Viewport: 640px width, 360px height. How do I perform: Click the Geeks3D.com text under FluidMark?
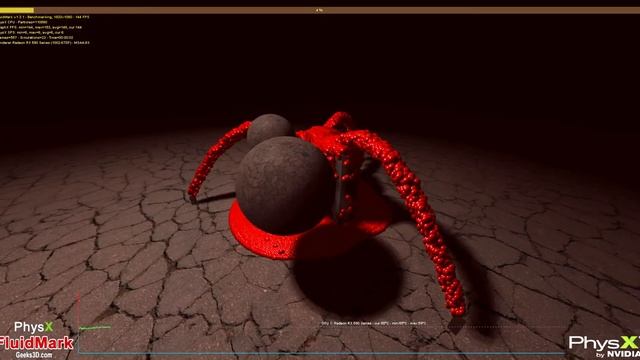(34, 355)
